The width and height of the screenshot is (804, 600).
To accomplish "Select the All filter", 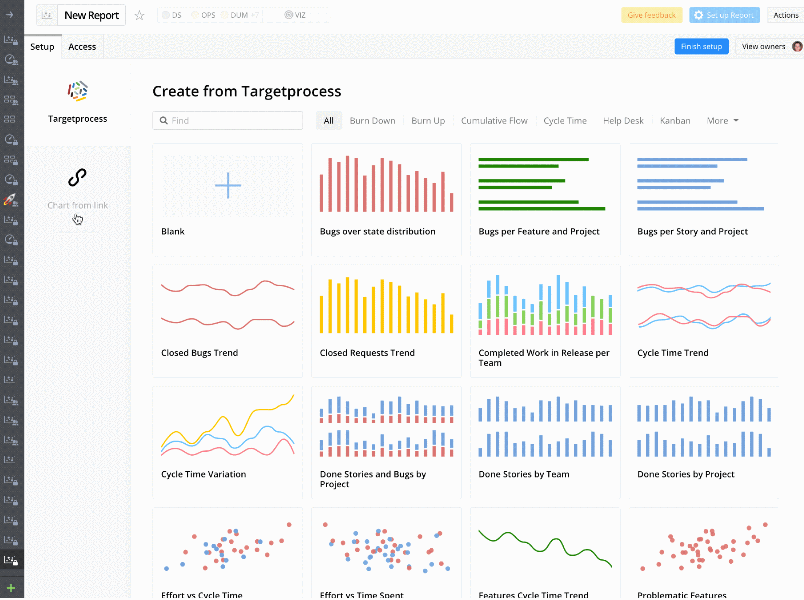I will coord(329,121).
